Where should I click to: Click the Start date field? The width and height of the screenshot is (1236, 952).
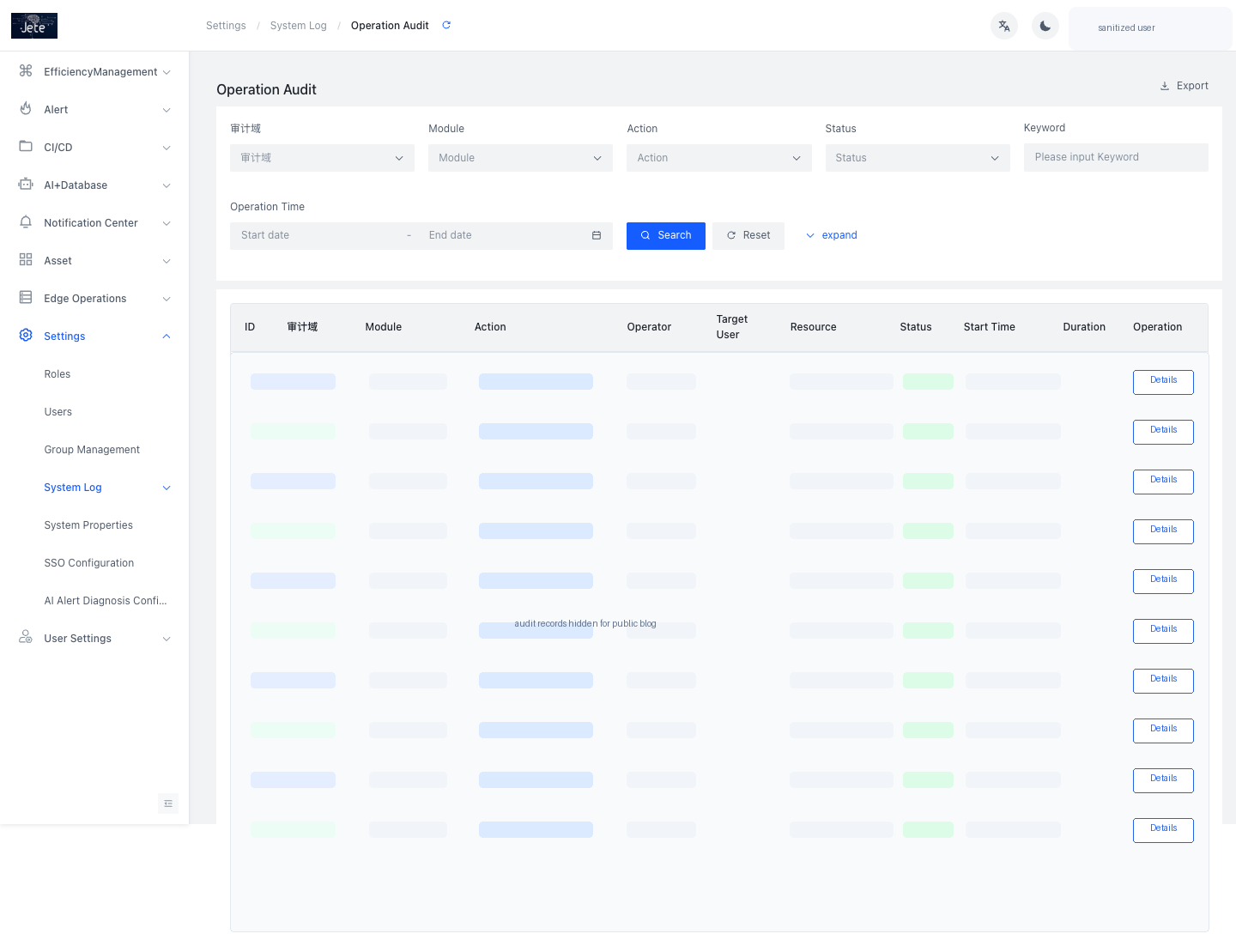318,235
